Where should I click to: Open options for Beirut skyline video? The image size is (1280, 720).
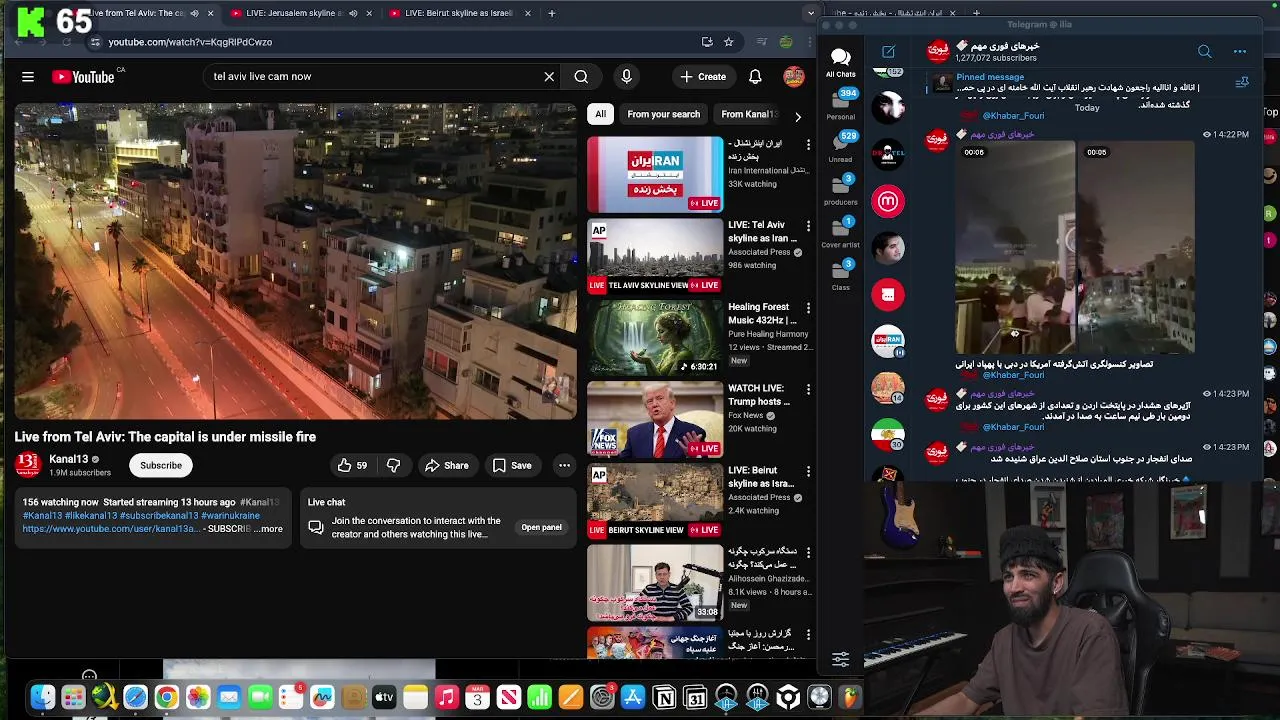[x=808, y=471]
